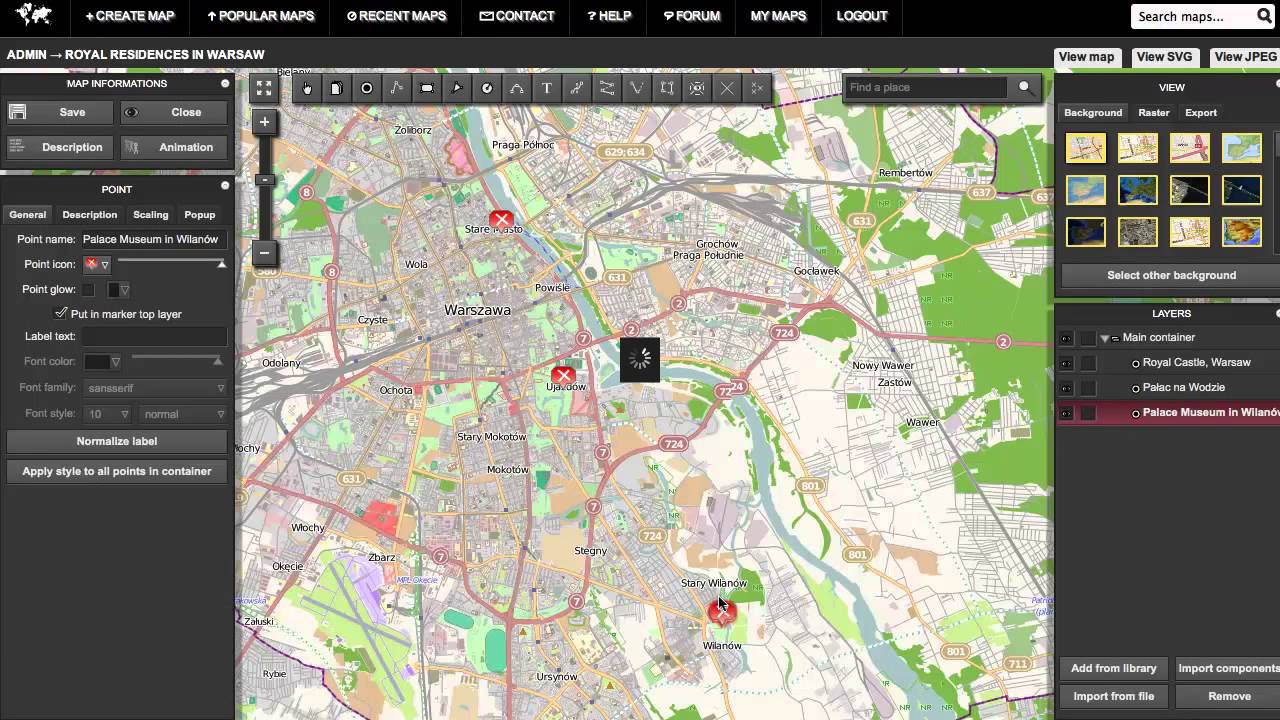Select the V-shaped angle tool
This screenshot has height=720, width=1280.
(637, 88)
